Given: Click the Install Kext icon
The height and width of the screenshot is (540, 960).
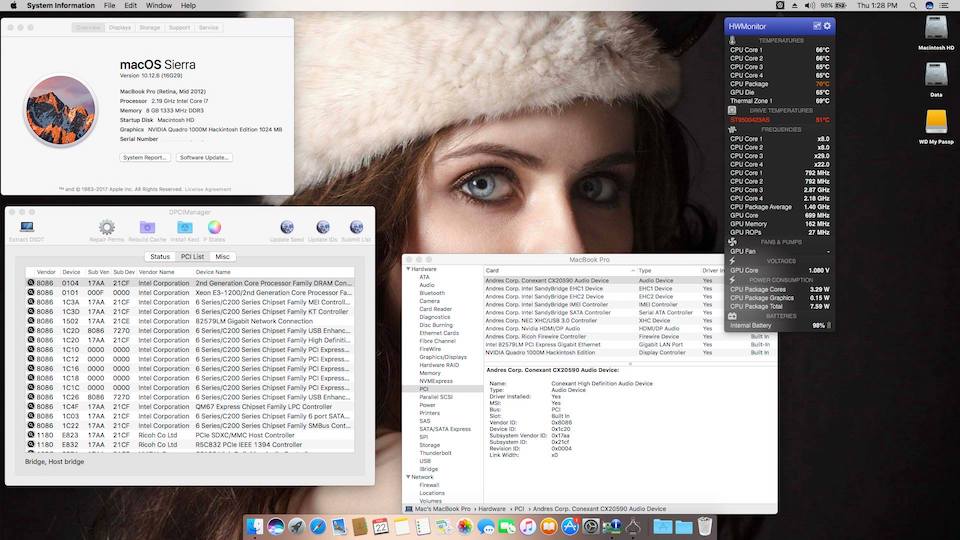Looking at the screenshot, I should pyautogui.click(x=184, y=228).
